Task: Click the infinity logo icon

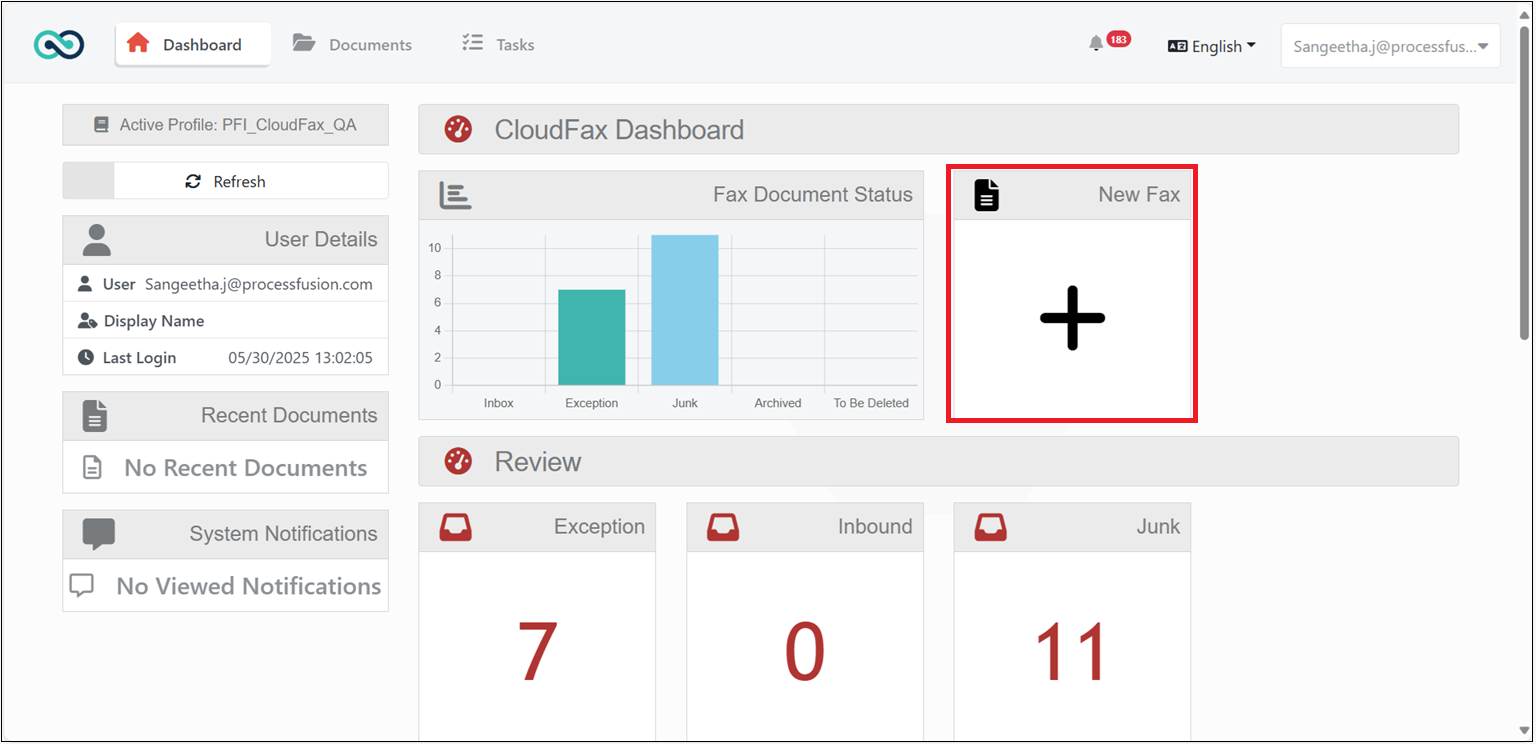Action: 59,44
